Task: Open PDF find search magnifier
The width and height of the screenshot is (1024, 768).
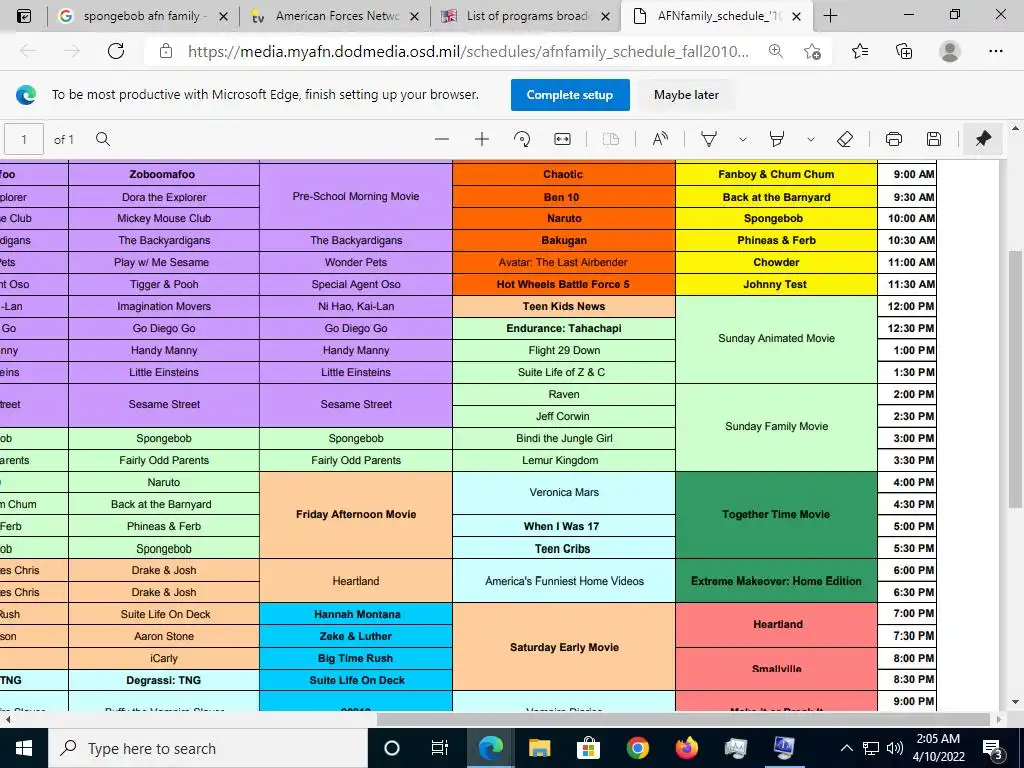Action: pos(103,138)
